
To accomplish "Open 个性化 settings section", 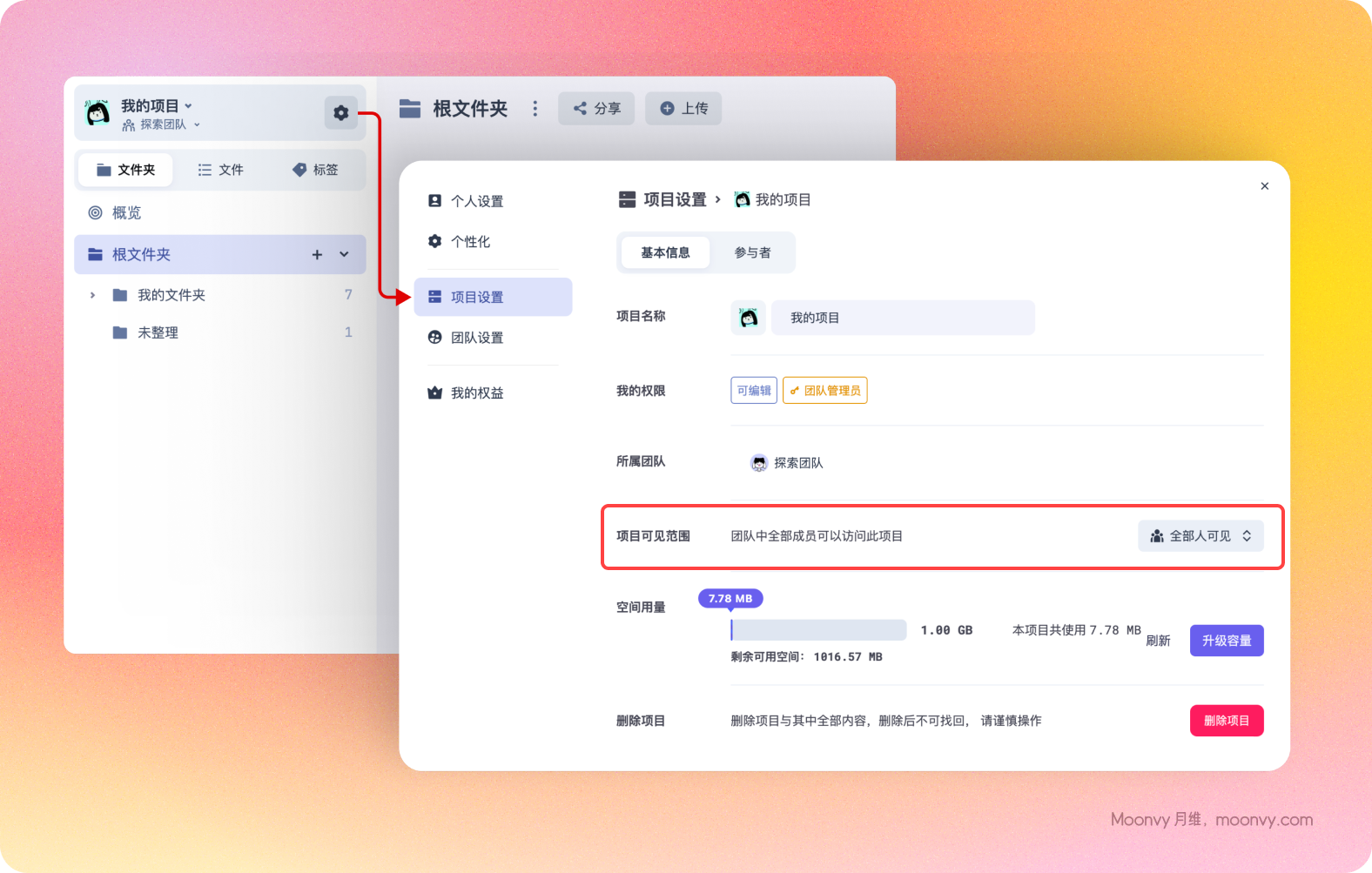I will pyautogui.click(x=470, y=242).
